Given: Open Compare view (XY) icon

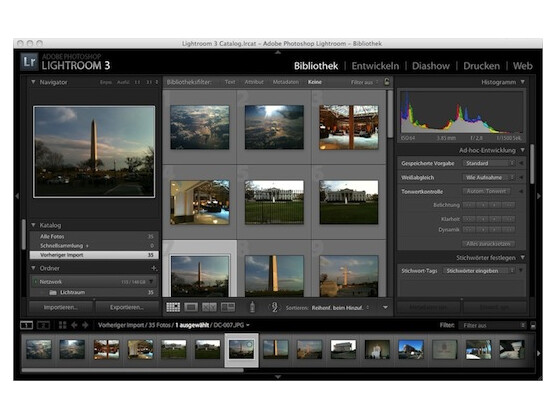Looking at the screenshot, I should (x=209, y=307).
